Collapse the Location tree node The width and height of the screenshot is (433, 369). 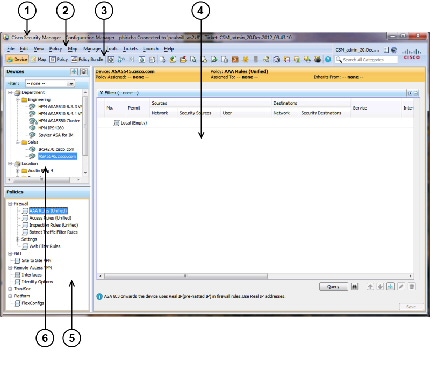tap(10, 164)
